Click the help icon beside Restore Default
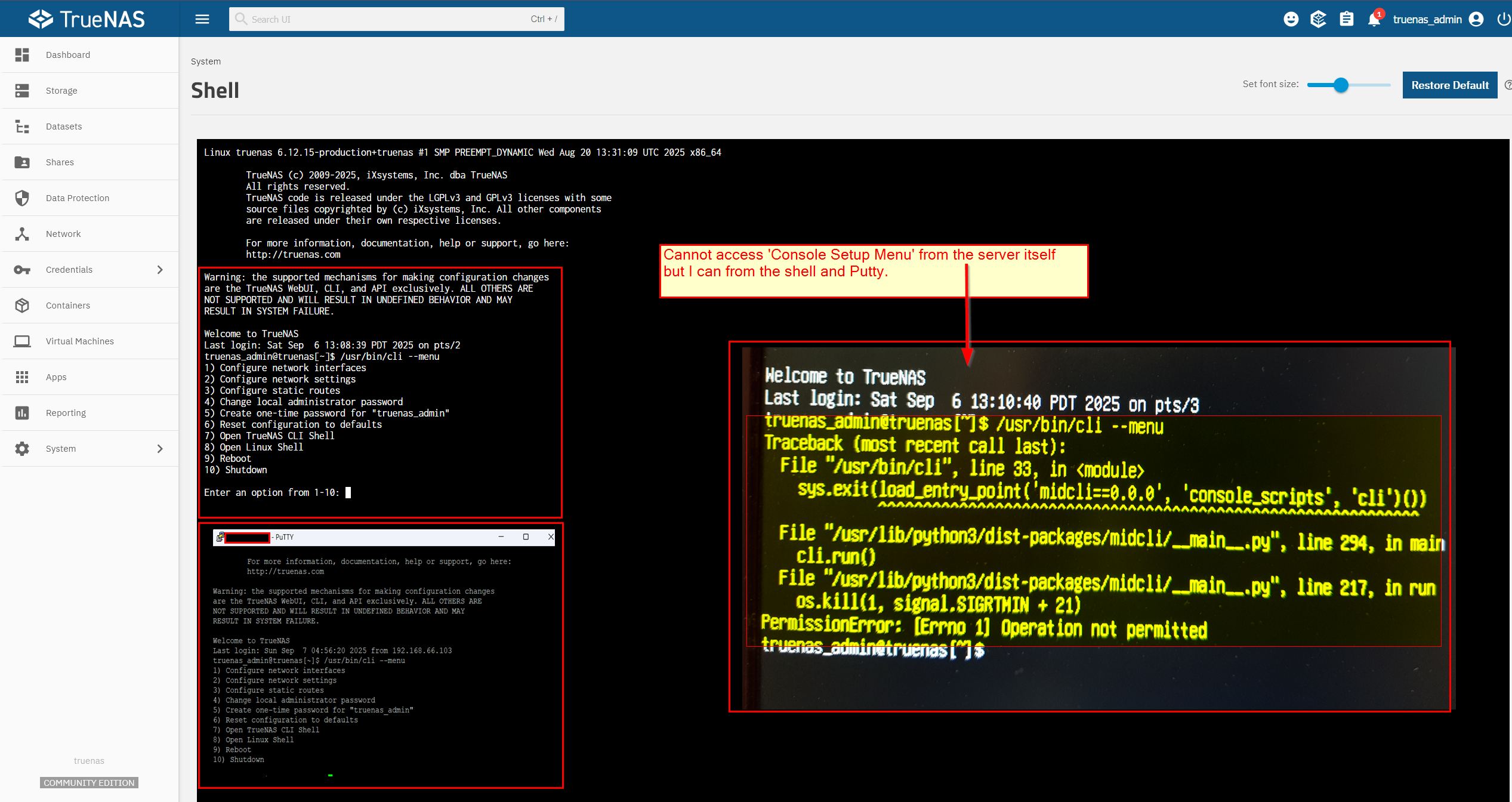The image size is (1512, 802). [1508, 85]
